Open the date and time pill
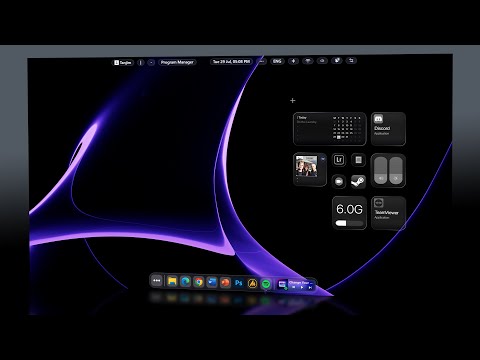The height and width of the screenshot is (360, 480). (x=231, y=62)
